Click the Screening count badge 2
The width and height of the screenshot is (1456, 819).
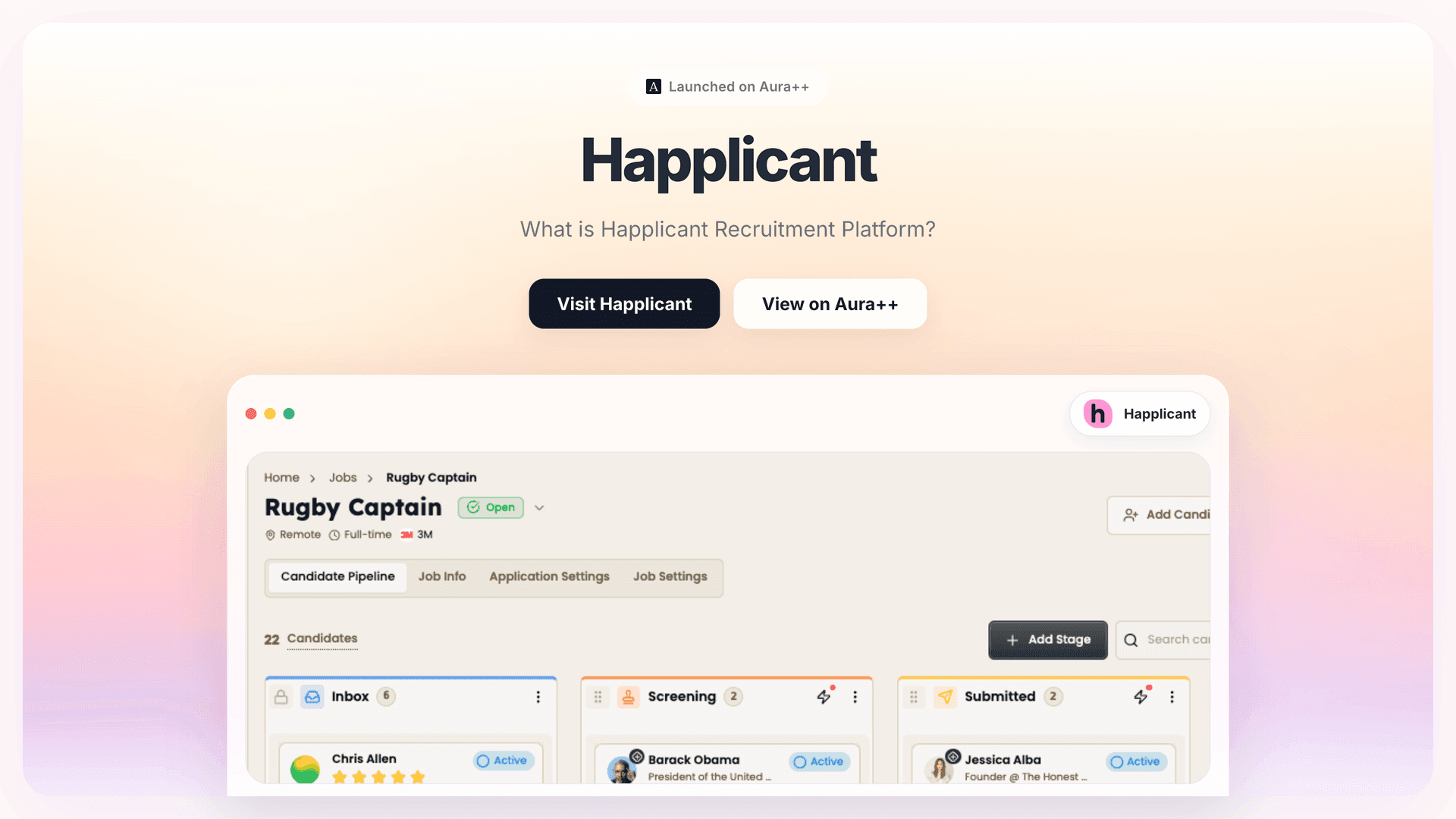tap(733, 697)
